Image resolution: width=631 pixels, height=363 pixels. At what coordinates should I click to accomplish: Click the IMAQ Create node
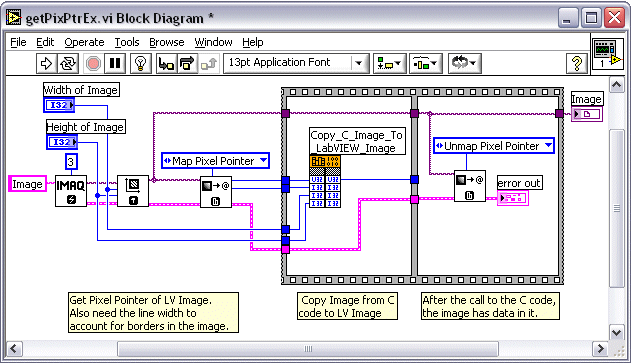(x=71, y=191)
